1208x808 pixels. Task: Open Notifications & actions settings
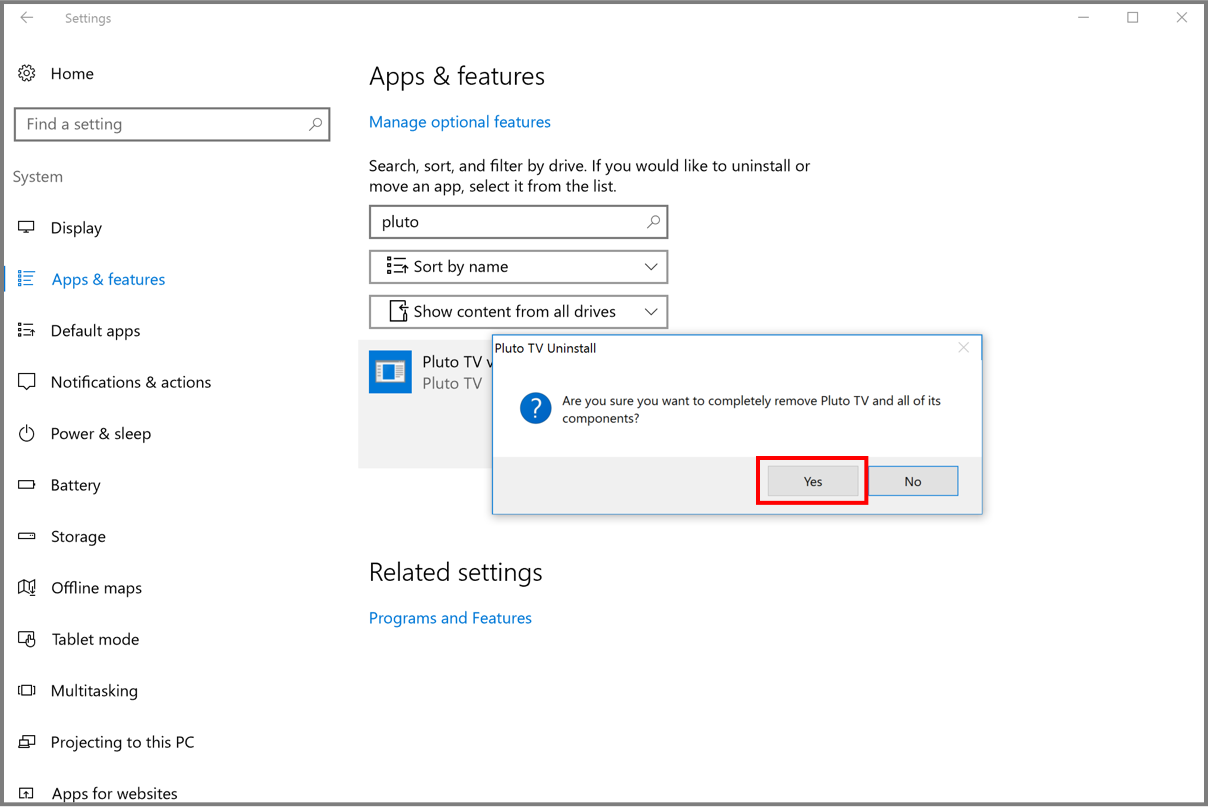point(131,382)
